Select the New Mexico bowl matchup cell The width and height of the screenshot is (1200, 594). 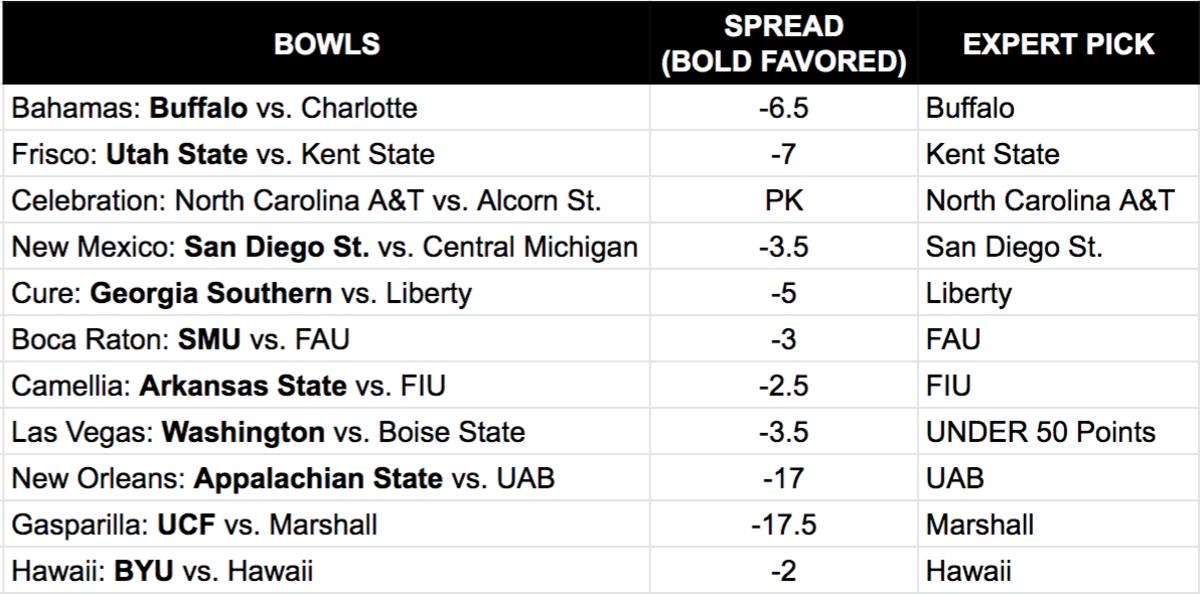pos(324,247)
